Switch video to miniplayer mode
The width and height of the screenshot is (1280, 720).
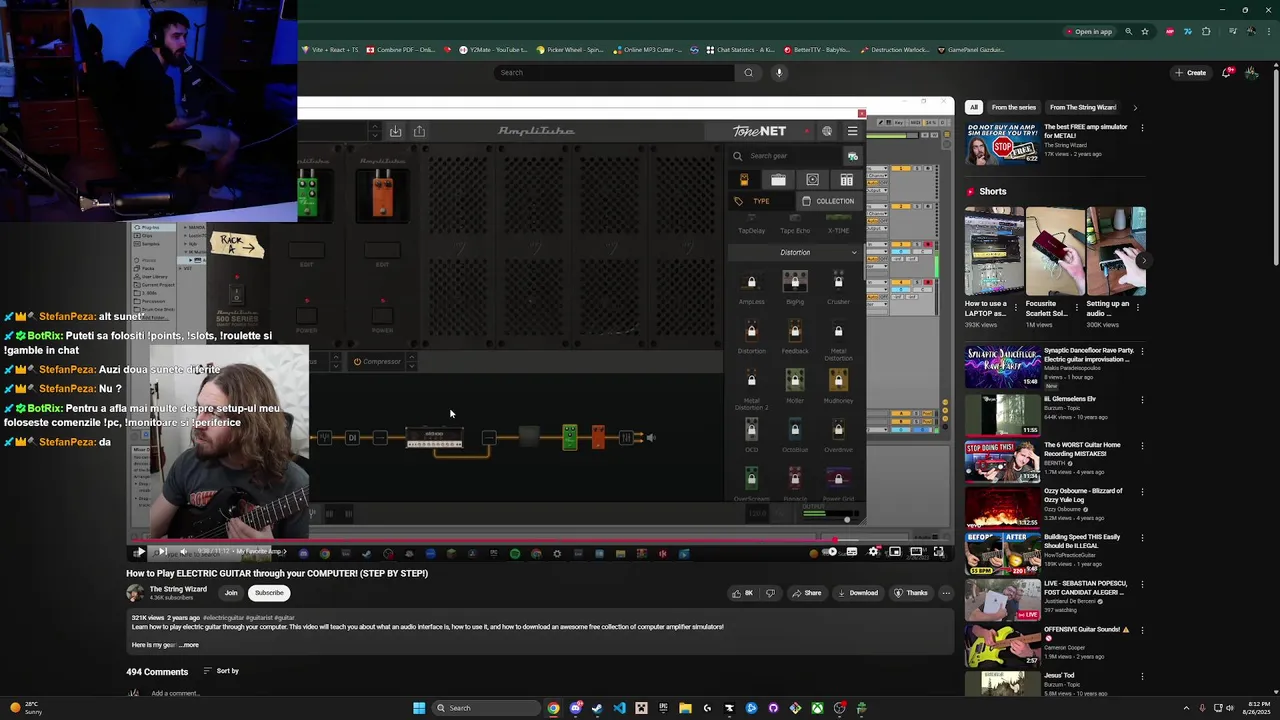(x=895, y=552)
